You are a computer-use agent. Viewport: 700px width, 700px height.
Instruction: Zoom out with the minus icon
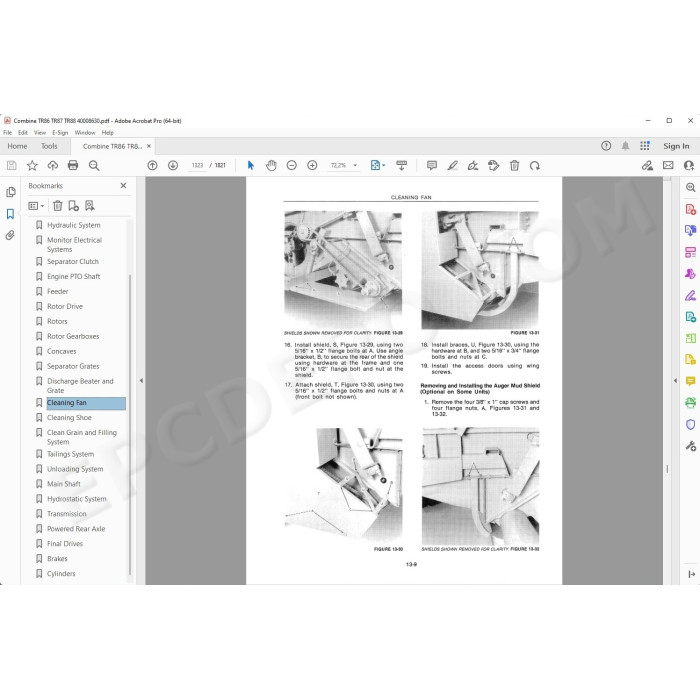tap(292, 166)
